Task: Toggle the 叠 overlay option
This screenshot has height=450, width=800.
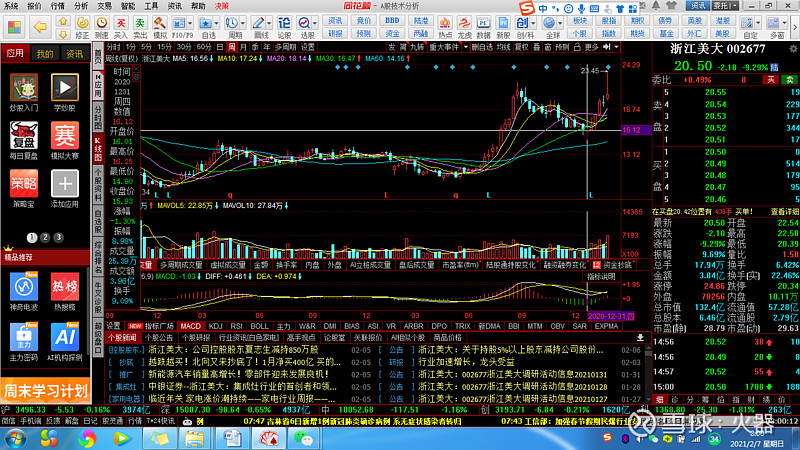Action: [x=536, y=47]
